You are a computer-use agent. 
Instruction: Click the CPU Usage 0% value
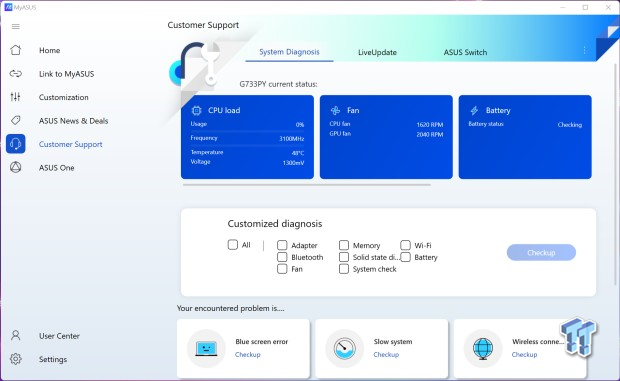point(300,124)
